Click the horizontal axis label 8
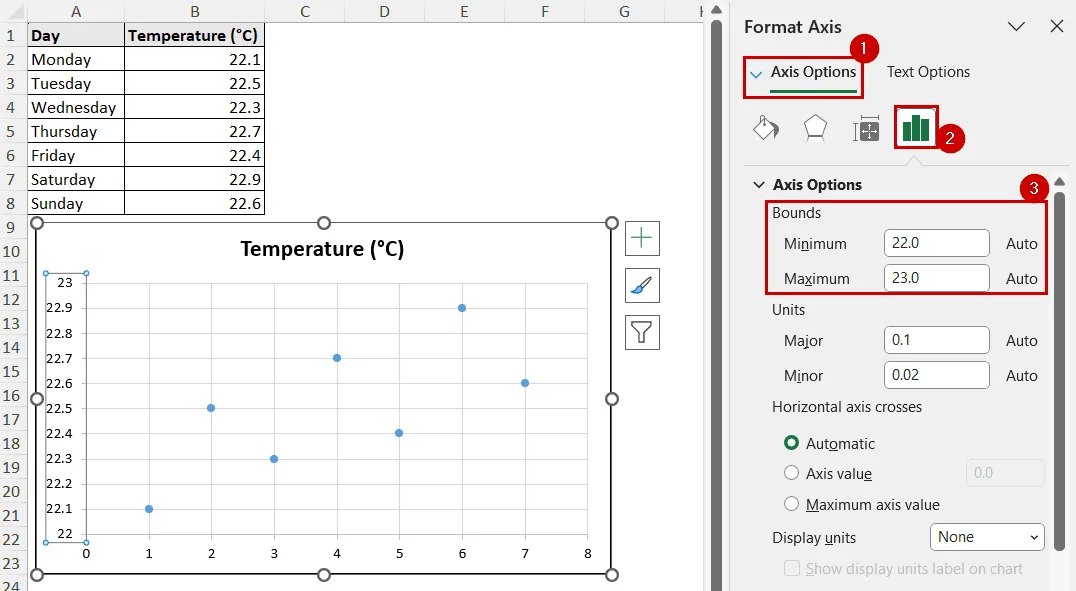Image resolution: width=1076 pixels, height=591 pixels. [587, 553]
